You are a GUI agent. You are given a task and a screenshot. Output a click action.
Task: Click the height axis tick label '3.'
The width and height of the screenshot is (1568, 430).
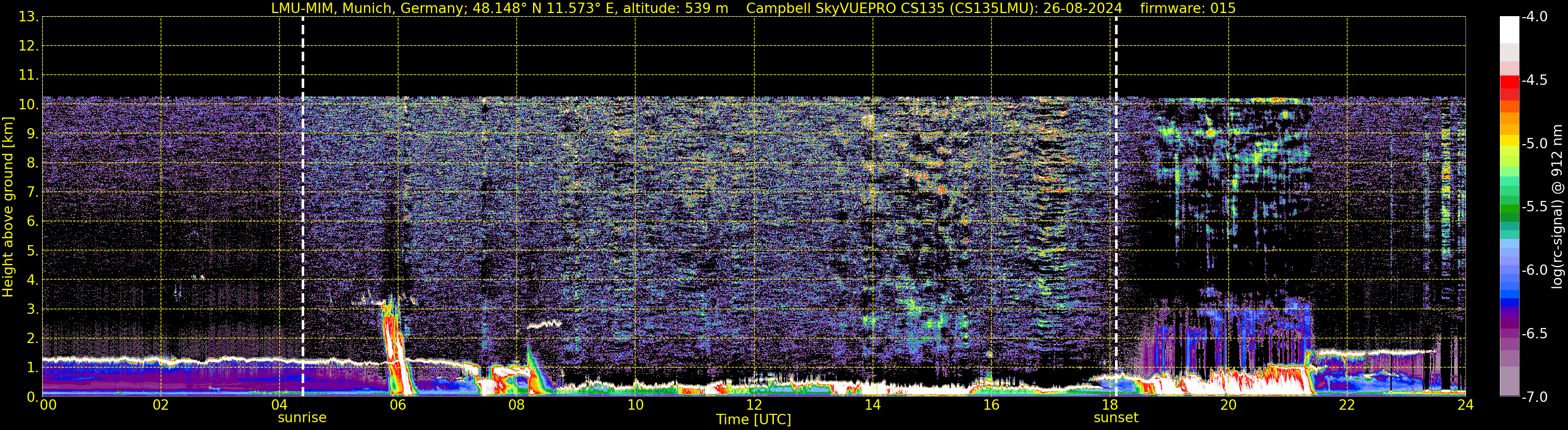tap(33, 309)
